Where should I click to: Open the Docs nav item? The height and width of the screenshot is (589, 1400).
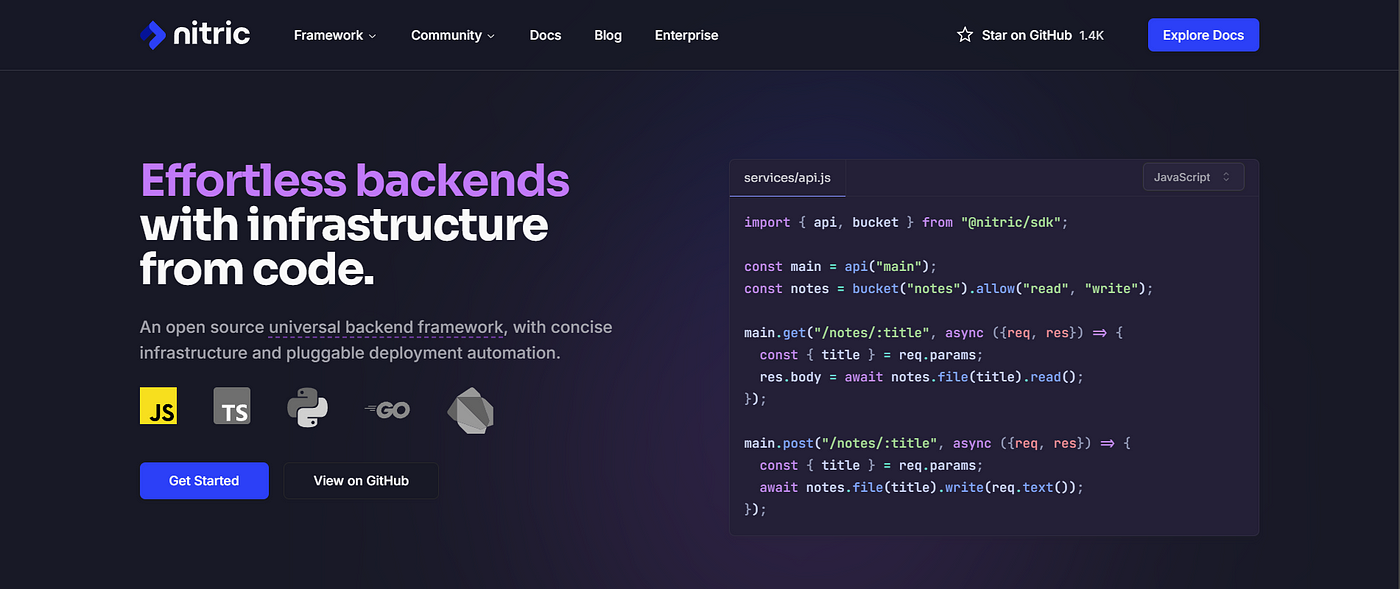(545, 35)
